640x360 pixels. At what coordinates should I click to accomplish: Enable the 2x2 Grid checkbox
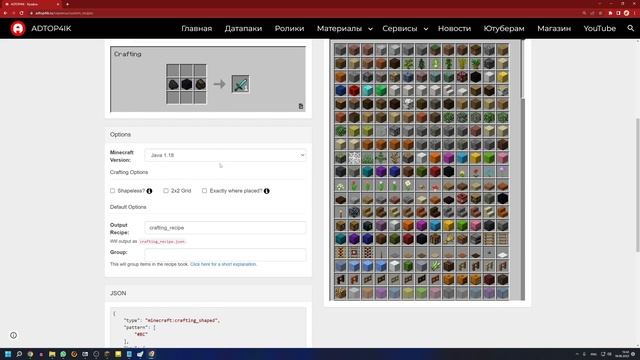[x=166, y=191]
